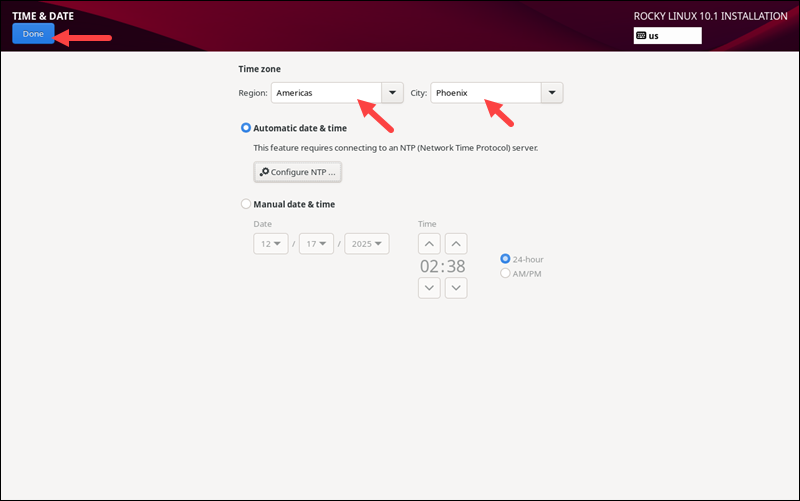Select the AM/PM time format
This screenshot has width=800, height=501.
click(505, 273)
